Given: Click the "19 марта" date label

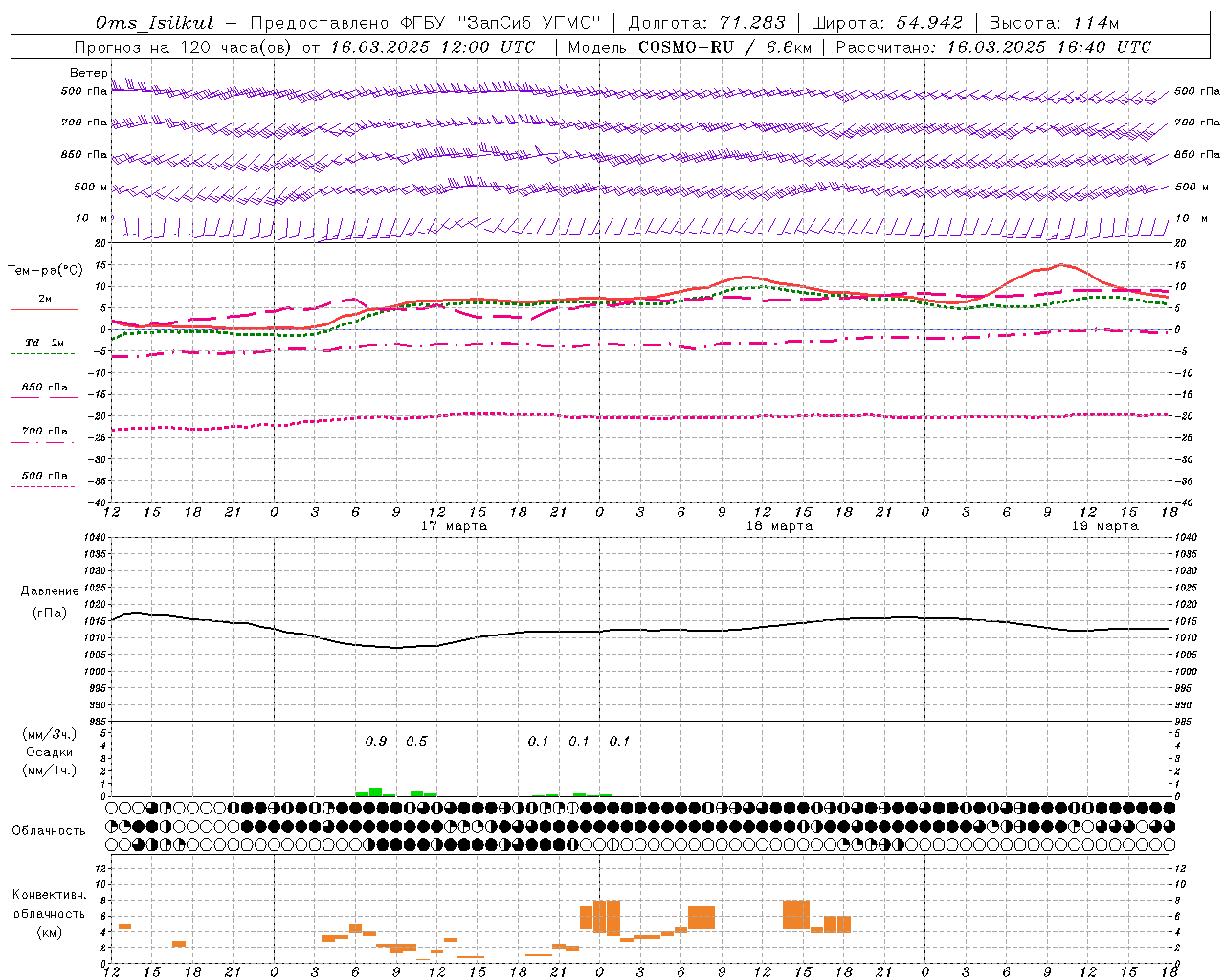Looking at the screenshot, I should pos(1104,526).
